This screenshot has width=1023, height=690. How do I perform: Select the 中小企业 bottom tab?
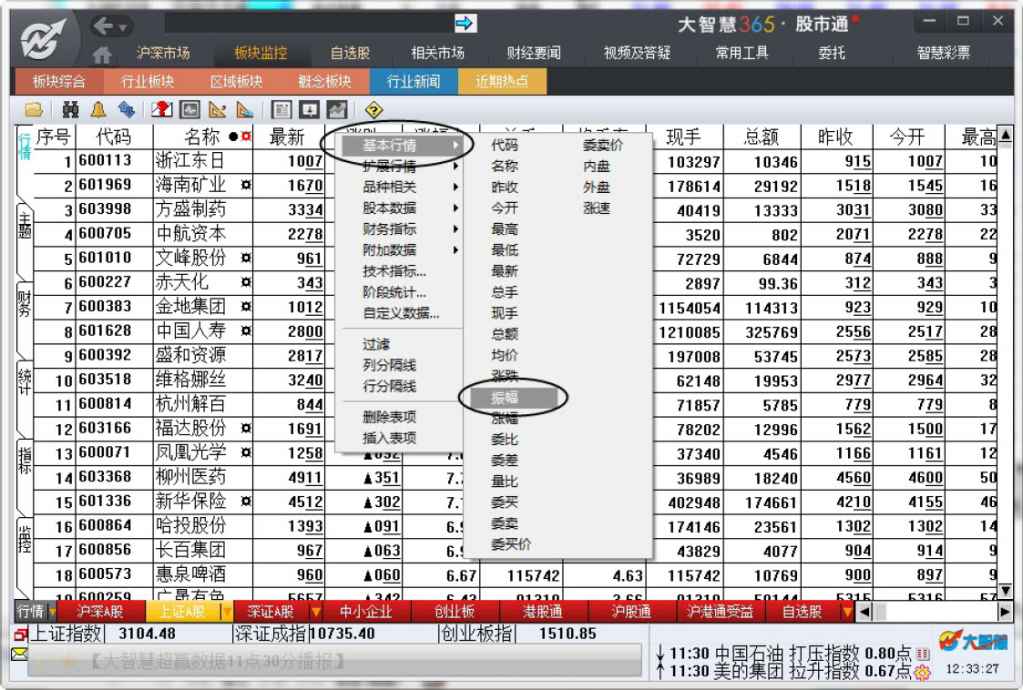click(x=365, y=612)
